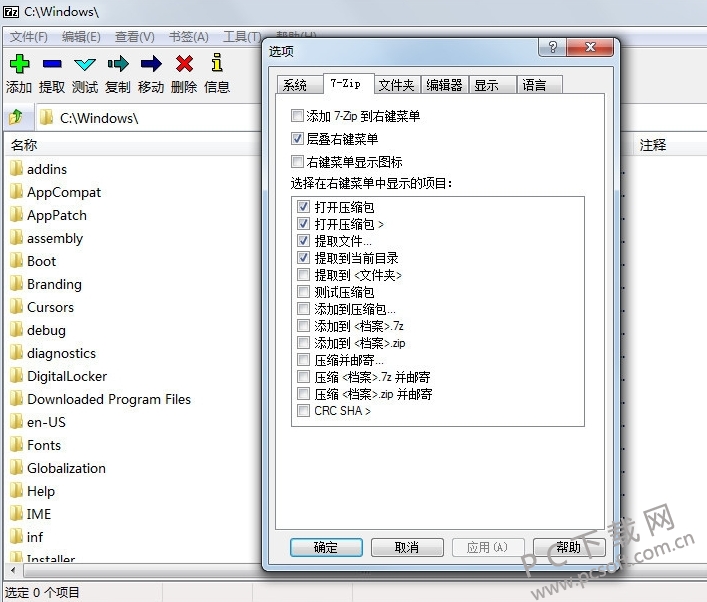
Task: Click the red X Delete (删除) icon
Action: pos(184,64)
